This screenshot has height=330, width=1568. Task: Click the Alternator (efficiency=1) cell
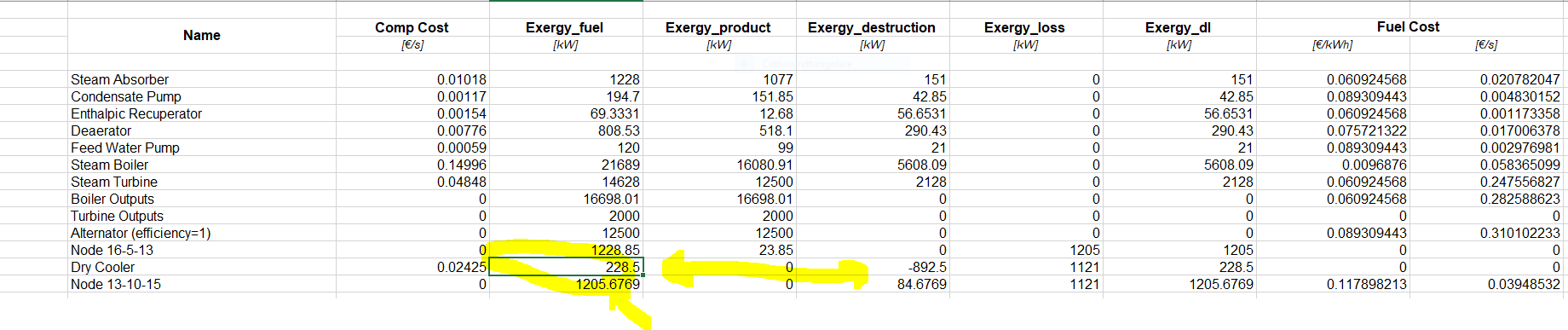pyautogui.click(x=202, y=233)
